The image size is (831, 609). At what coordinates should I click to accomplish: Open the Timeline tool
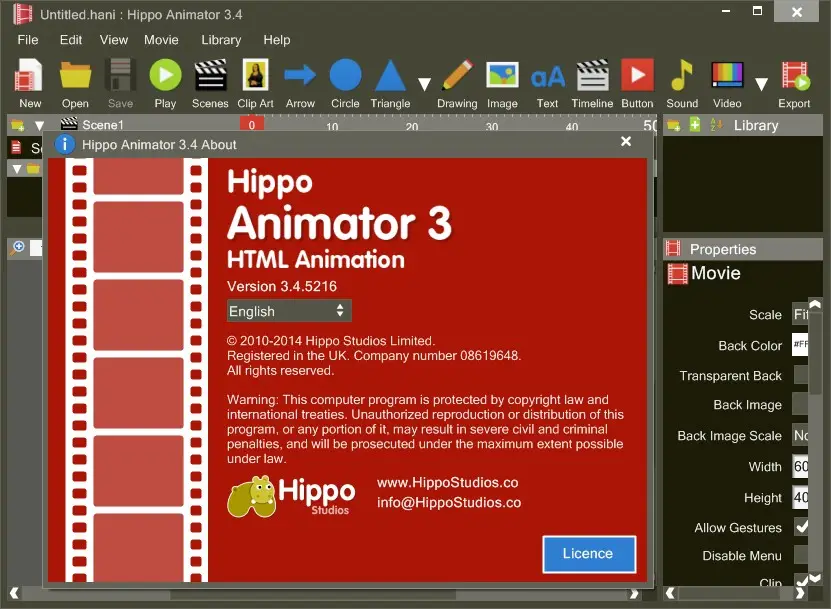(x=593, y=84)
